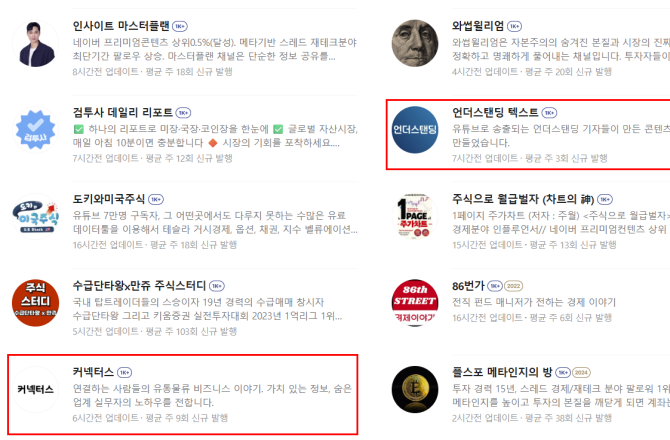Select 검투사 blue checkmark badge icon
This screenshot has height=440, width=670.
(x=35, y=130)
